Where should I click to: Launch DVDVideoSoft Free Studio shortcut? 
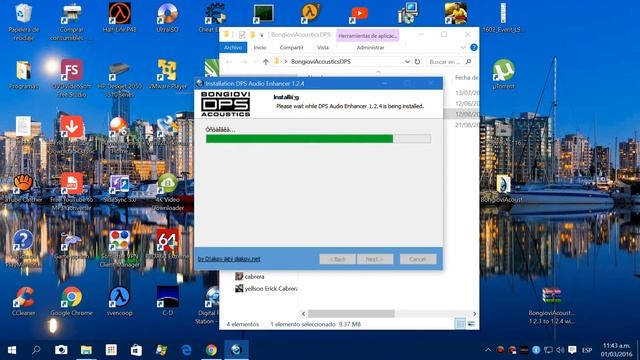click(x=71, y=78)
